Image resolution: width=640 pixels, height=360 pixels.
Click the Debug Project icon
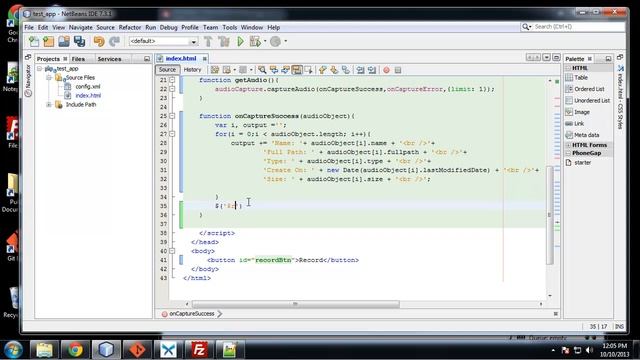pyautogui.click(x=255, y=41)
